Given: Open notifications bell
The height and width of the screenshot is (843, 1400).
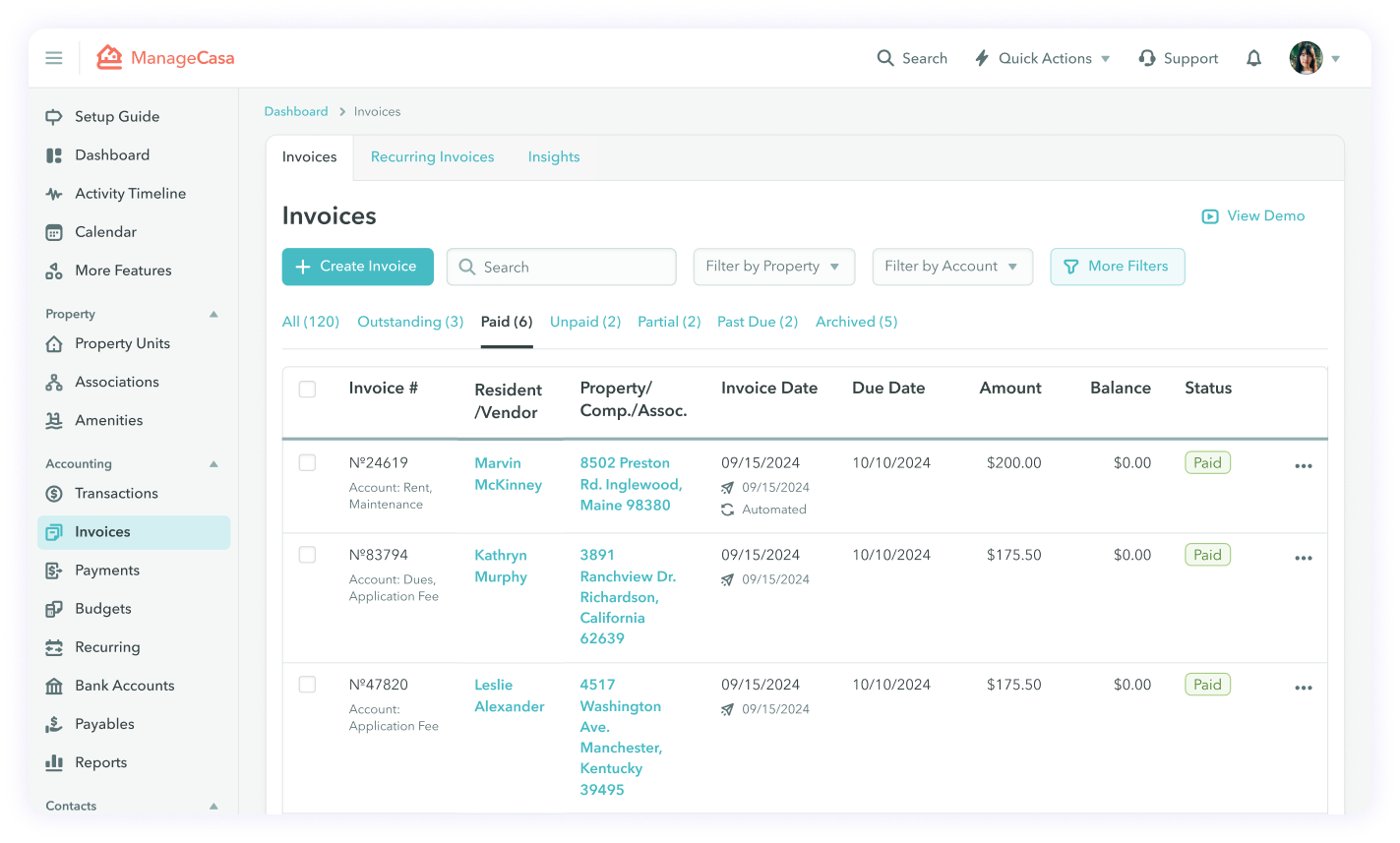Looking at the screenshot, I should (1253, 58).
